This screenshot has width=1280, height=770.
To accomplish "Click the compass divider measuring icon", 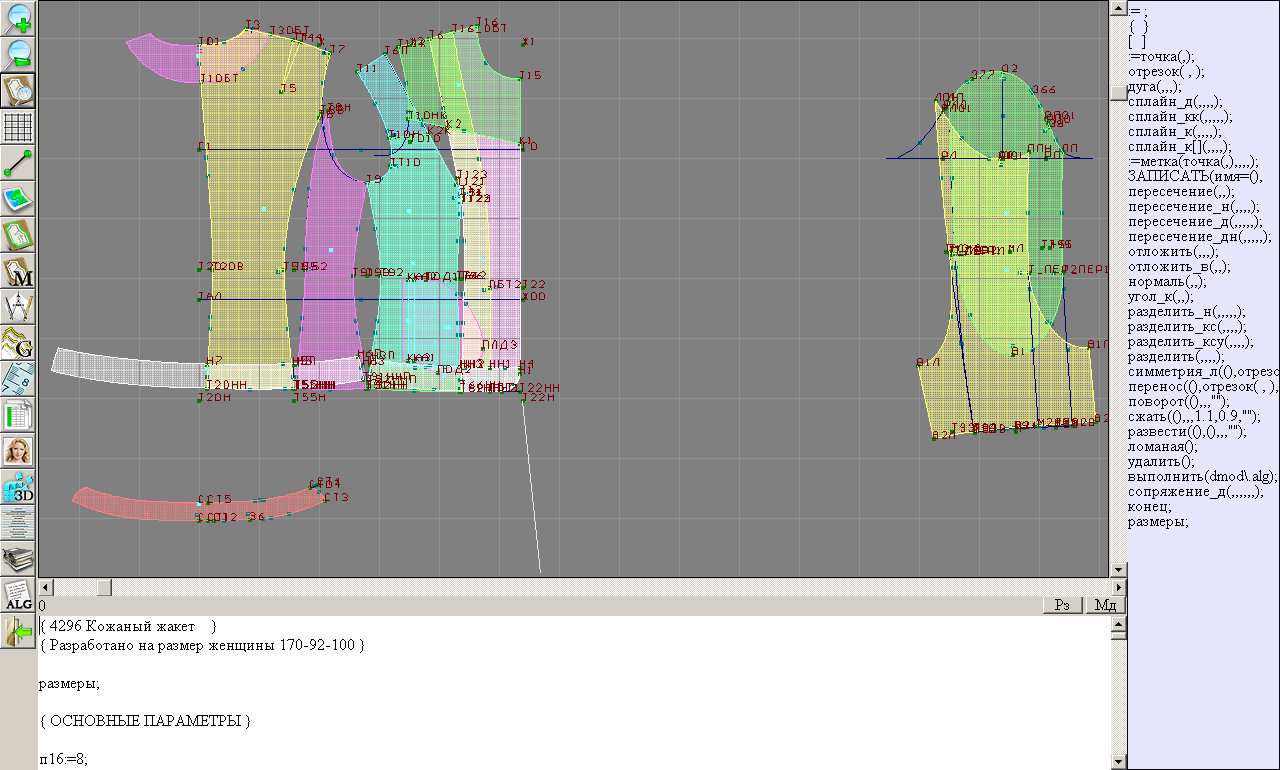I will click(x=18, y=307).
